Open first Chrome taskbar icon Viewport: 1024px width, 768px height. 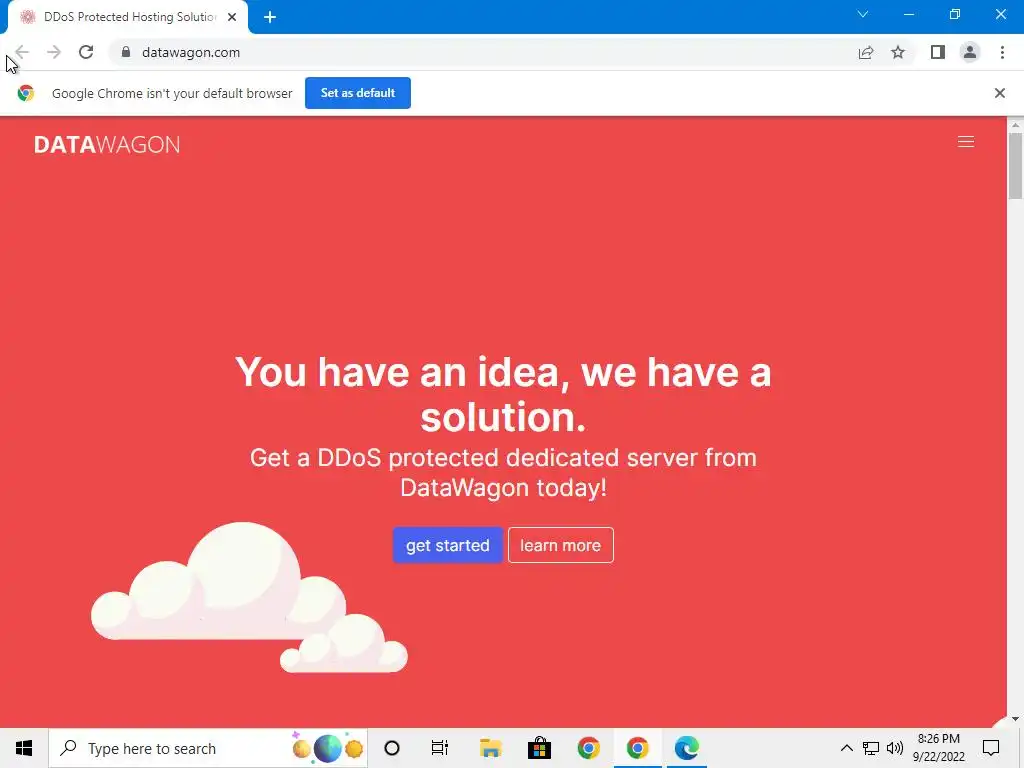click(588, 748)
